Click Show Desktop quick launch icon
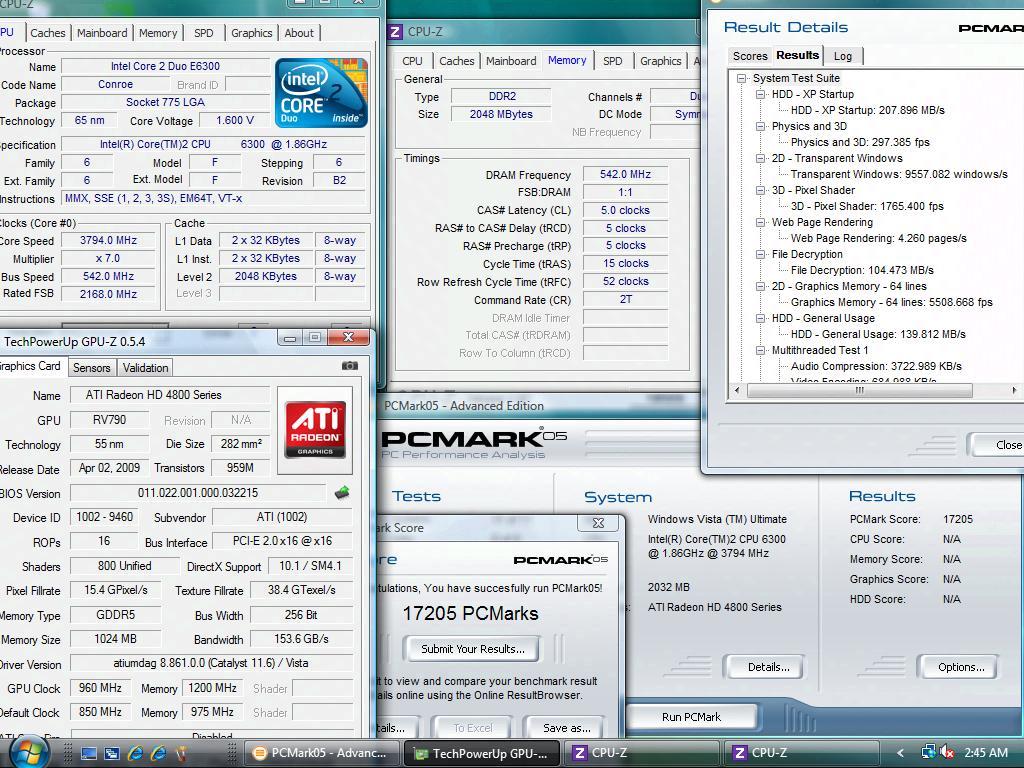The image size is (1024, 768). [88, 754]
